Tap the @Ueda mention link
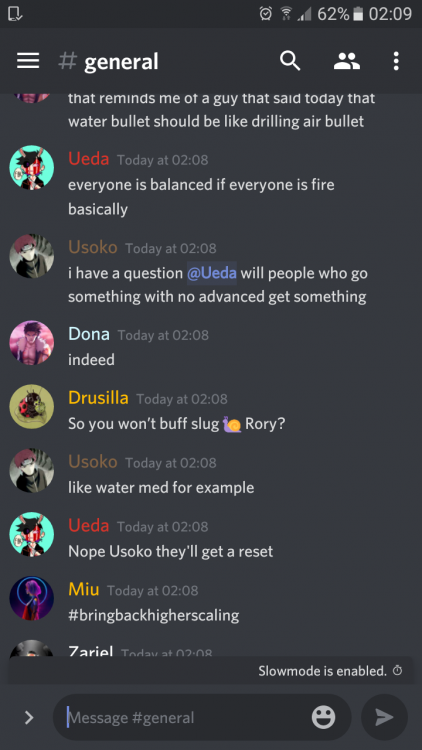Viewport: 422px width, 750px height. click(x=211, y=273)
